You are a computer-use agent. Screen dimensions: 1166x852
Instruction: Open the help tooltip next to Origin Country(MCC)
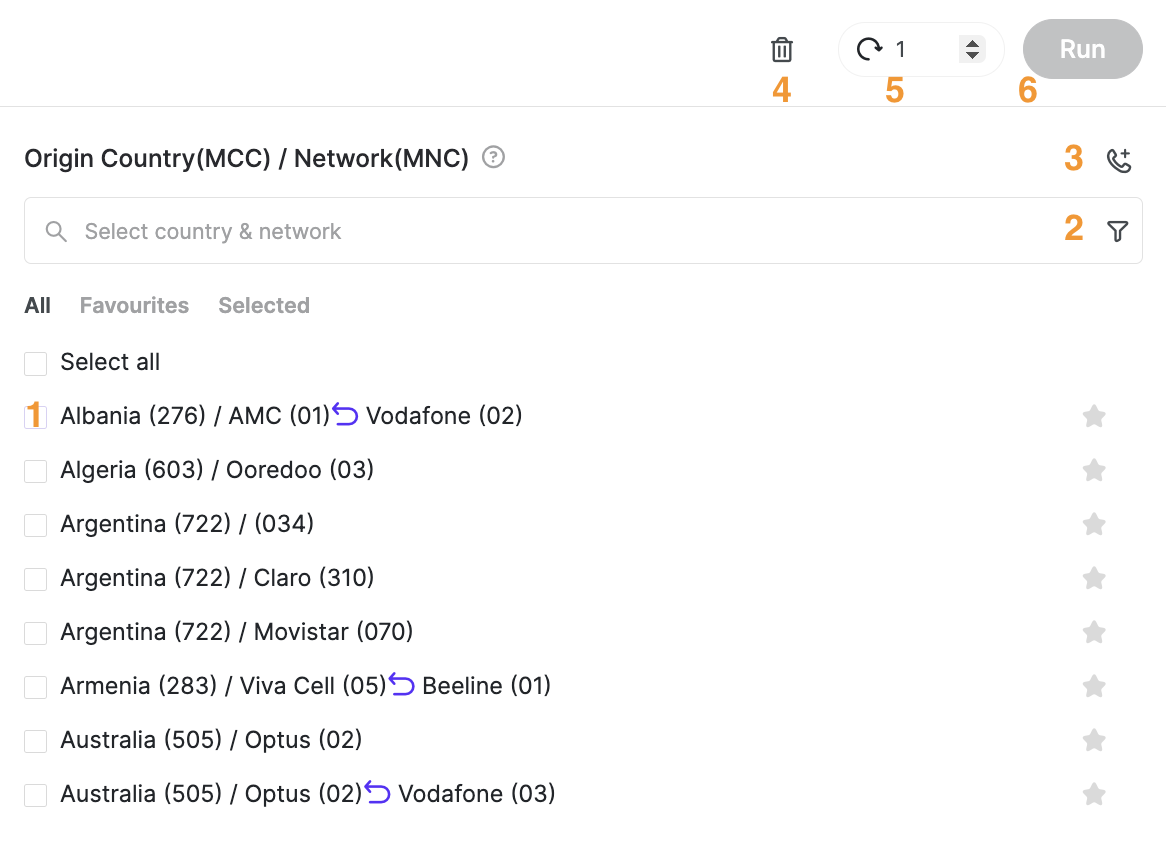coord(492,158)
